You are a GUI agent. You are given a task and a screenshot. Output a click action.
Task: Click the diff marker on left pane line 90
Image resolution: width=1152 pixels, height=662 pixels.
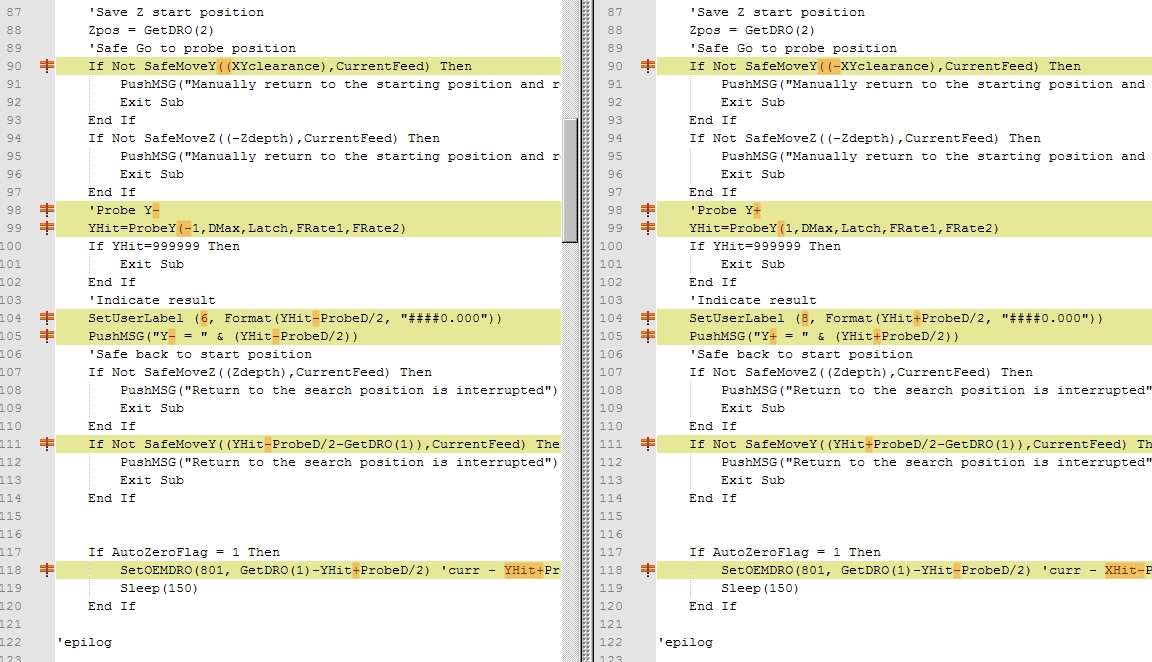(x=47, y=66)
